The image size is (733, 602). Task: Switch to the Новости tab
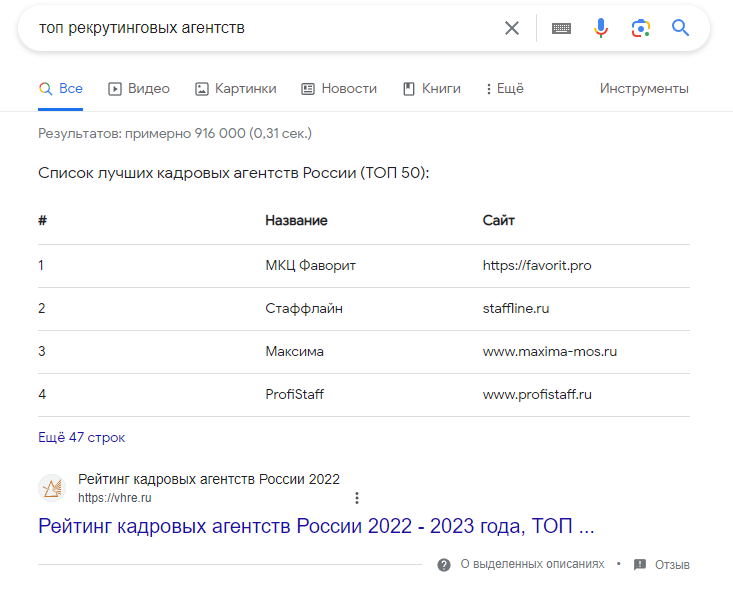339,89
